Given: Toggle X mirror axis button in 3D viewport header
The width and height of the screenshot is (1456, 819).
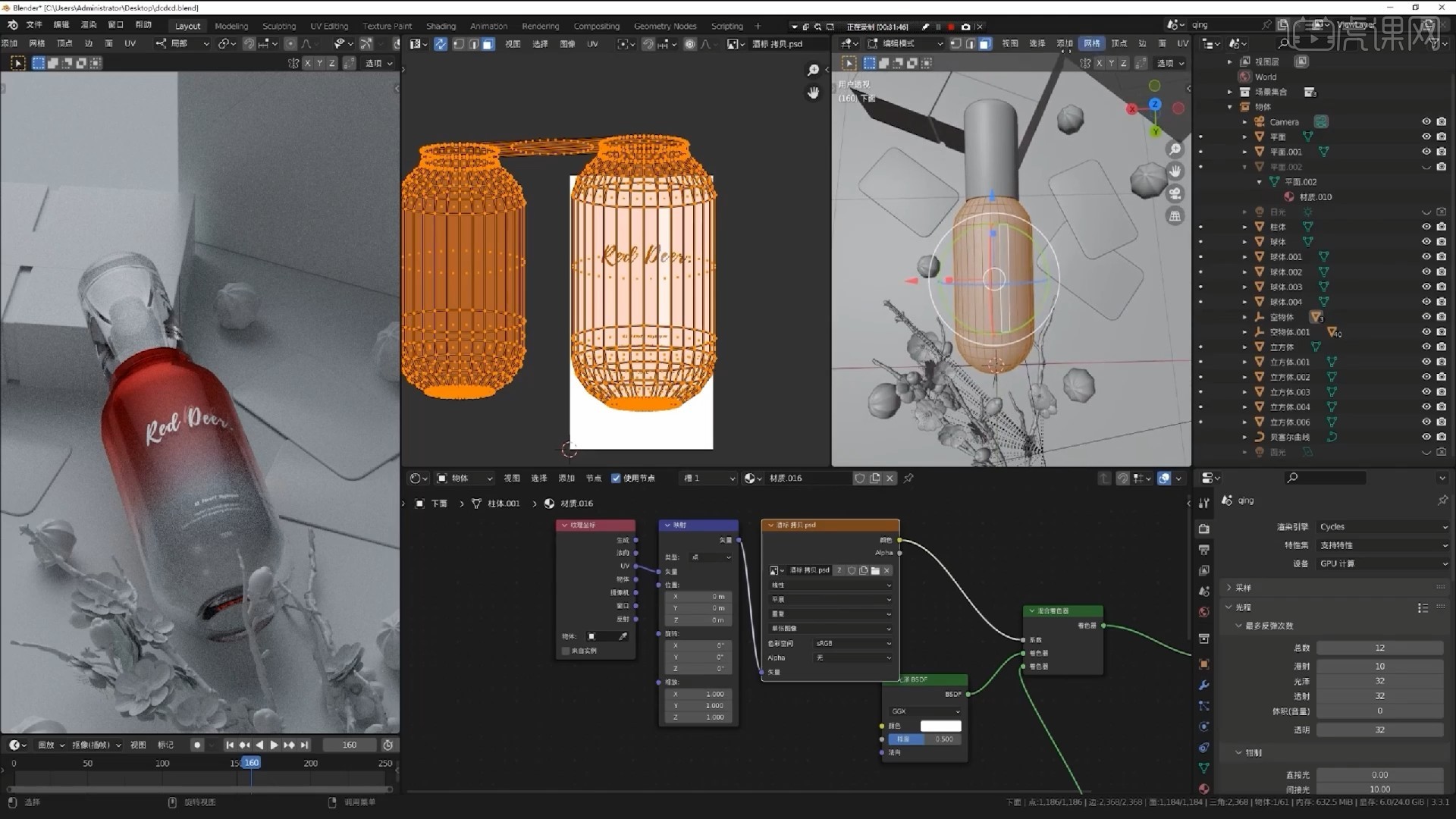Looking at the screenshot, I should click(1099, 63).
